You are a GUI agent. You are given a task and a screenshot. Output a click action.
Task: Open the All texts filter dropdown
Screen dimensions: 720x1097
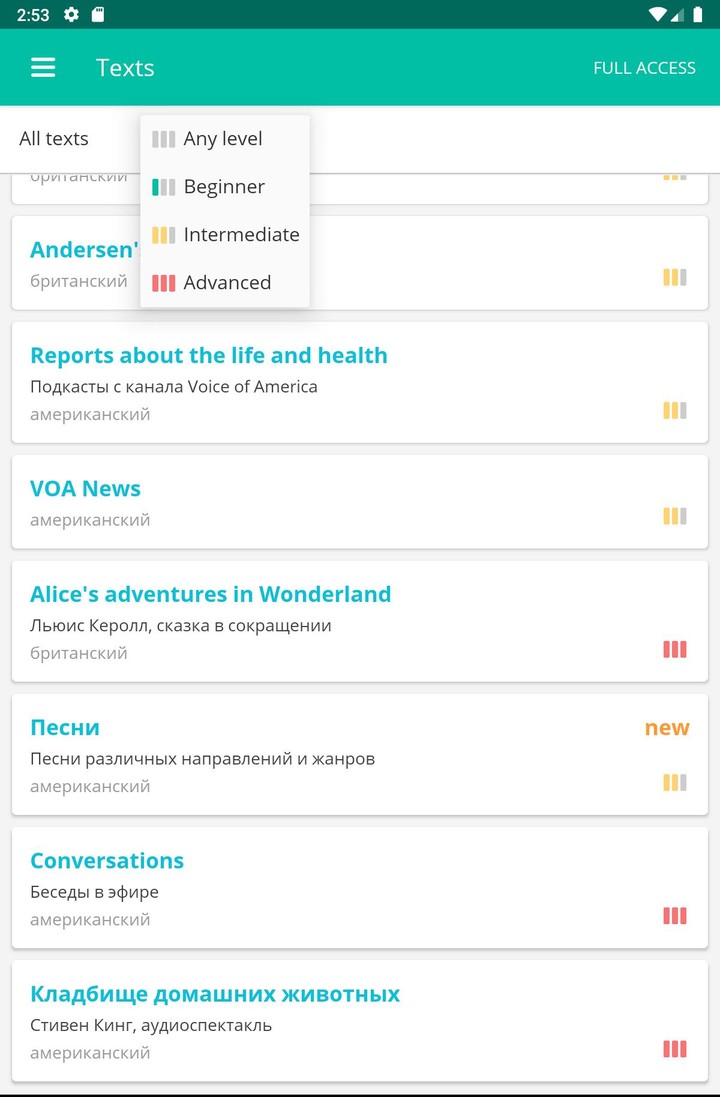[x=54, y=139]
